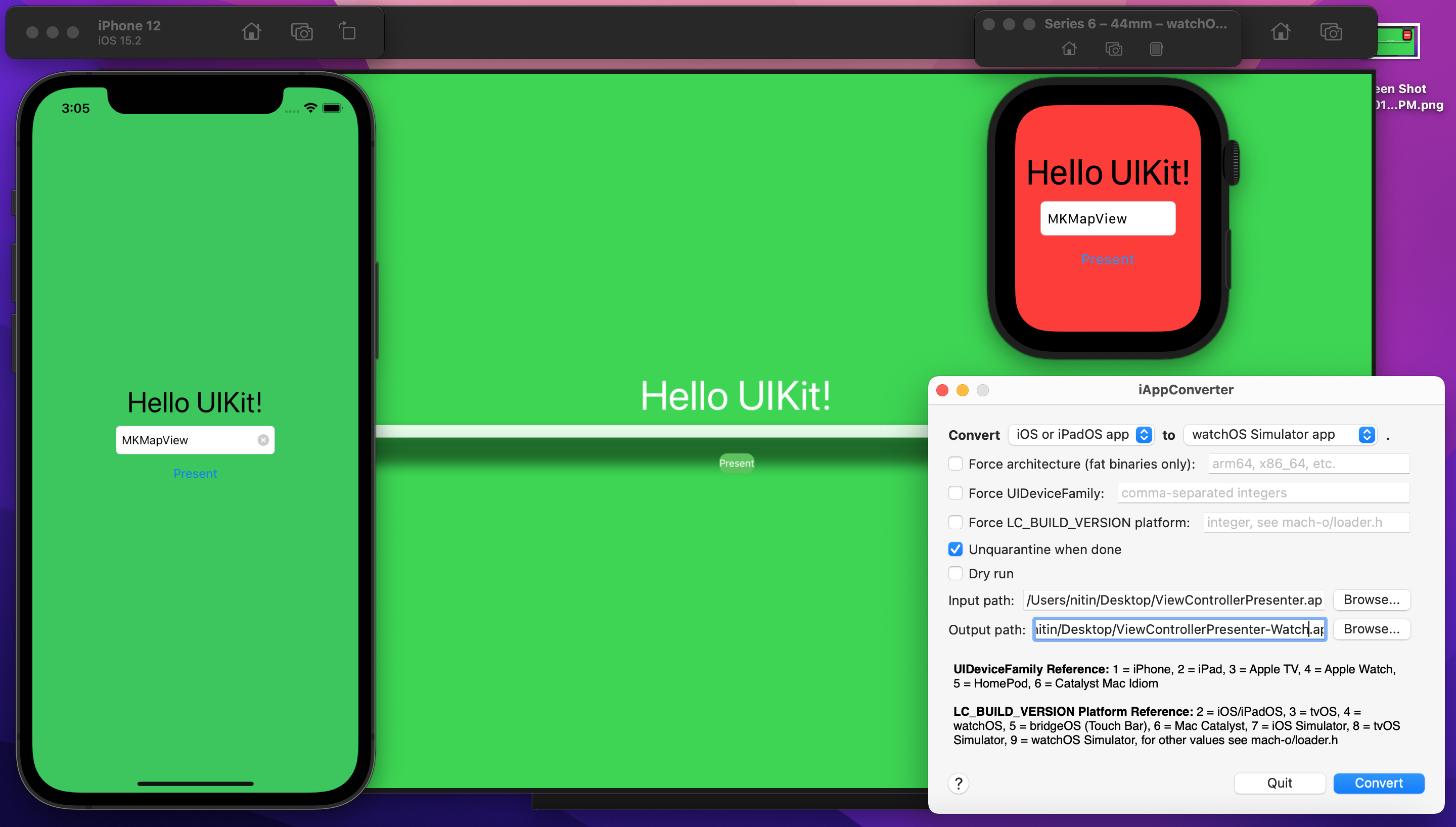The width and height of the screenshot is (1456, 827).
Task: Take a Watch simulator screenshot
Action: [x=1114, y=50]
